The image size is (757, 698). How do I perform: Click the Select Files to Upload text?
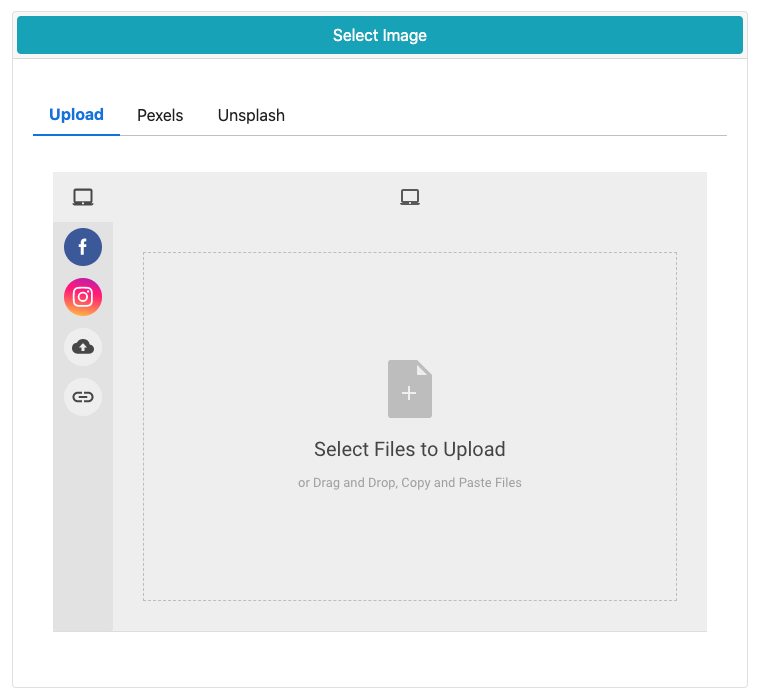410,449
